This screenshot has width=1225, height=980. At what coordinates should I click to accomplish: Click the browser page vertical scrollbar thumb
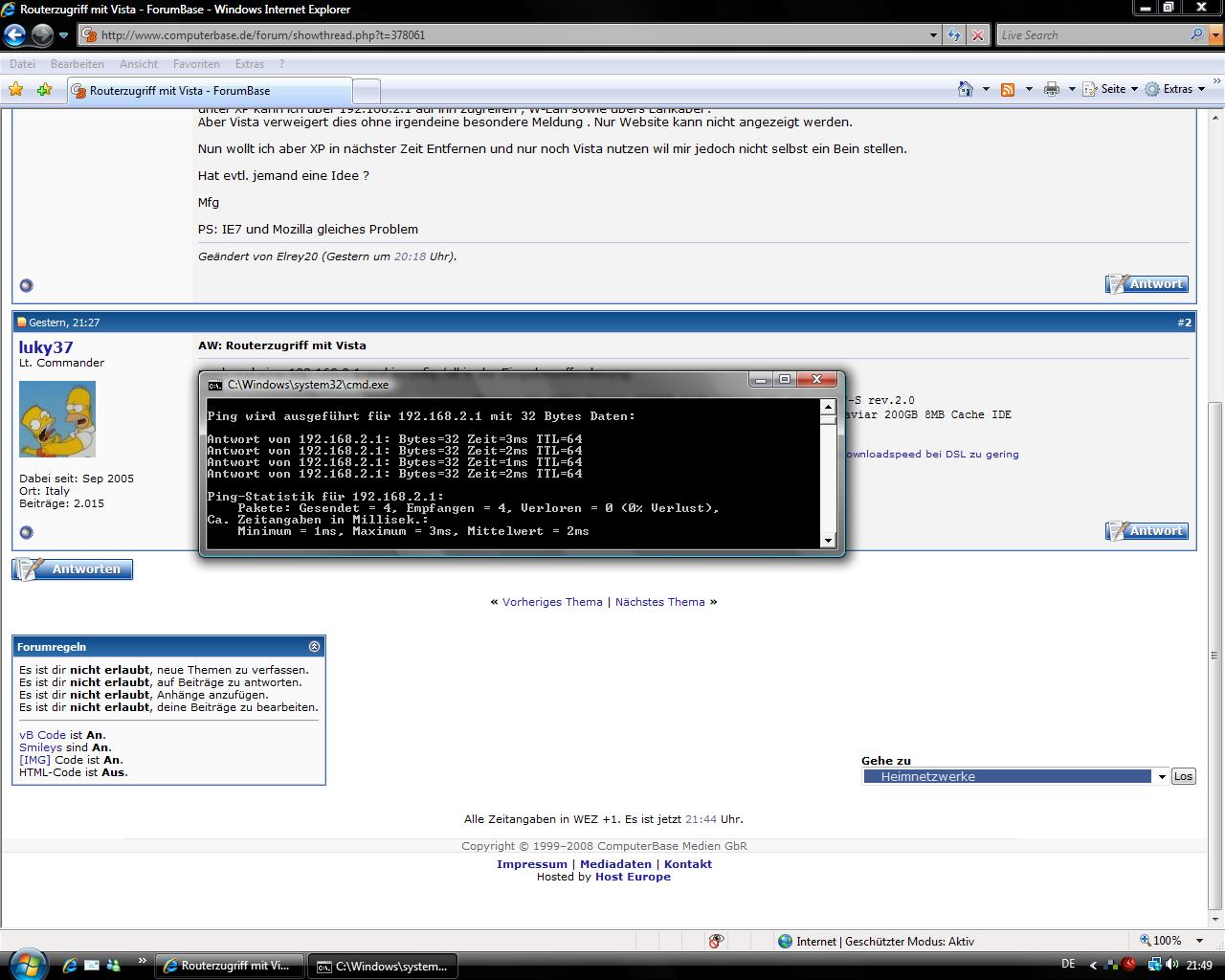[x=1215, y=656]
